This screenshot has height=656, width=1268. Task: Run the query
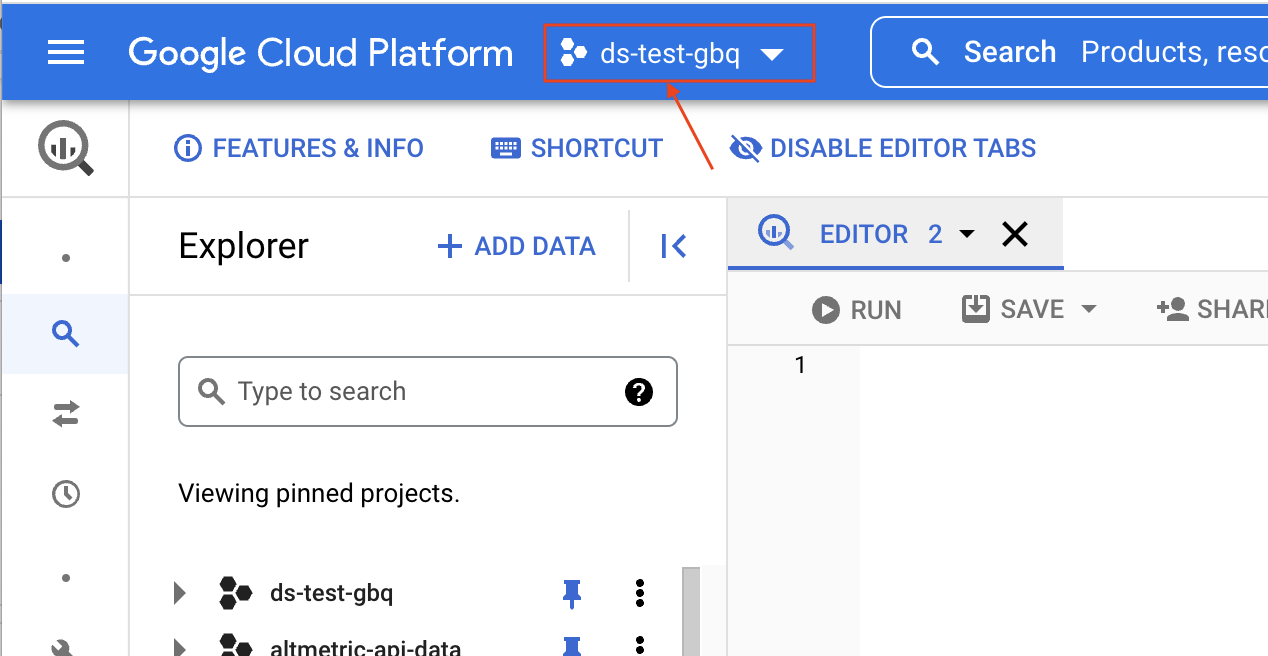tap(857, 310)
